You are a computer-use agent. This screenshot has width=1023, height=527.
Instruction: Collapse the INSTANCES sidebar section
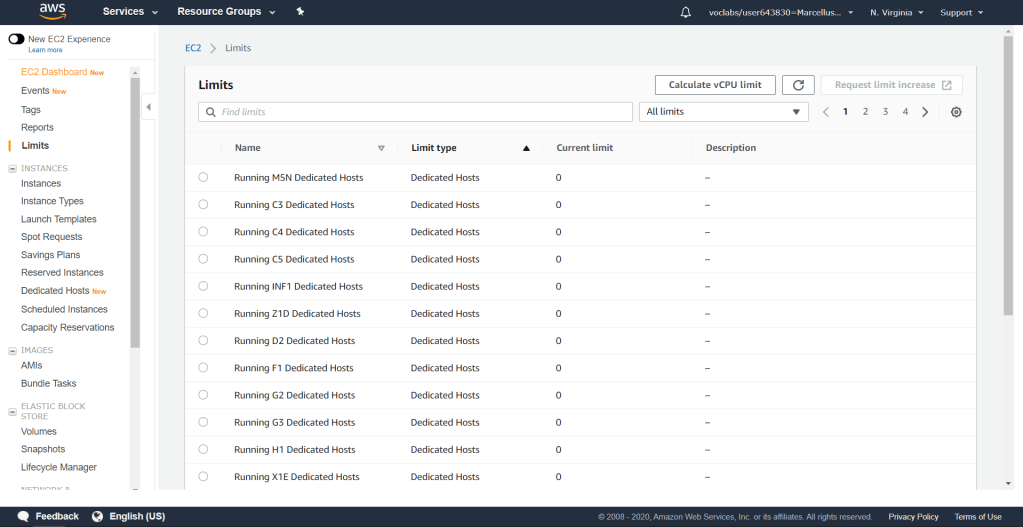(12, 168)
